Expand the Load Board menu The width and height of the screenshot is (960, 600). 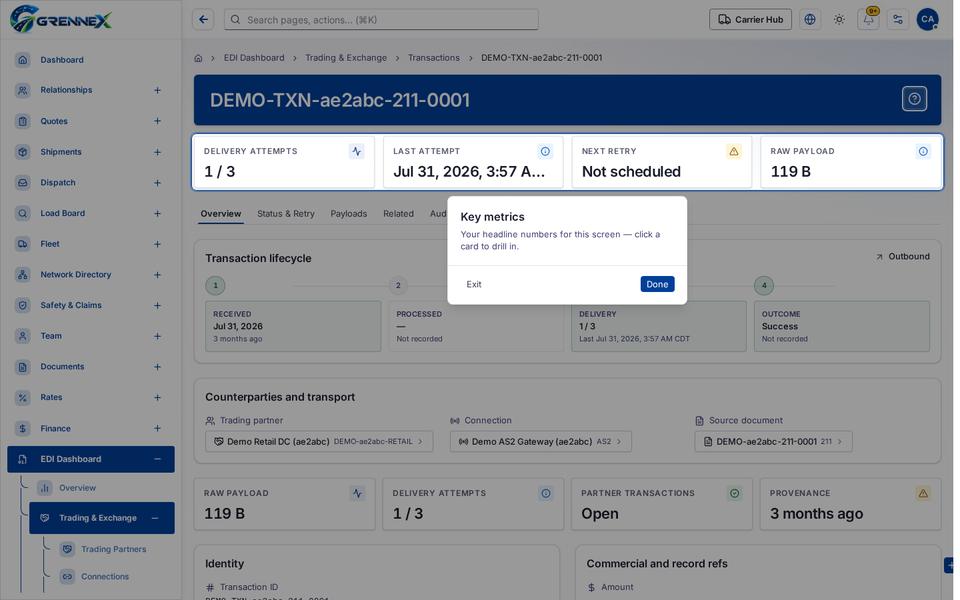157,213
